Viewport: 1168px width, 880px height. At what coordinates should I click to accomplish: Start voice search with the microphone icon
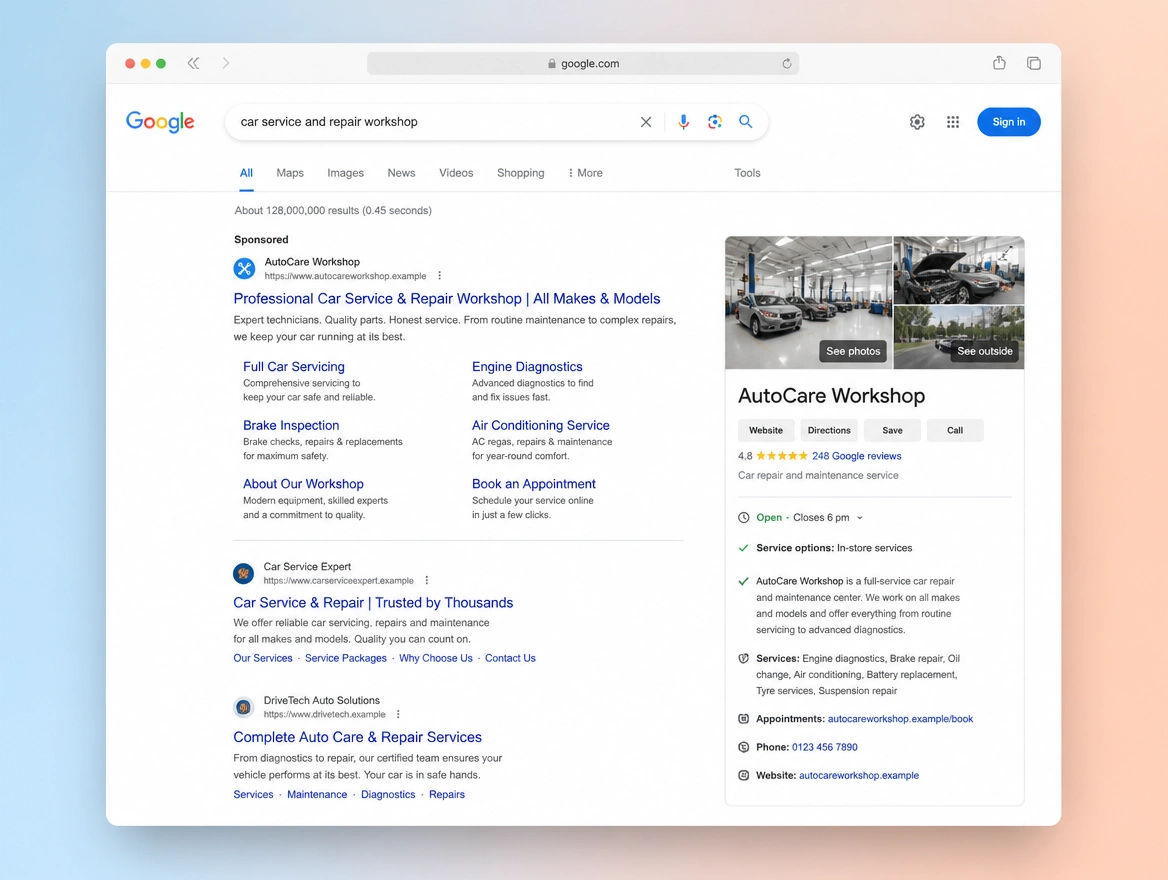pyautogui.click(x=683, y=122)
